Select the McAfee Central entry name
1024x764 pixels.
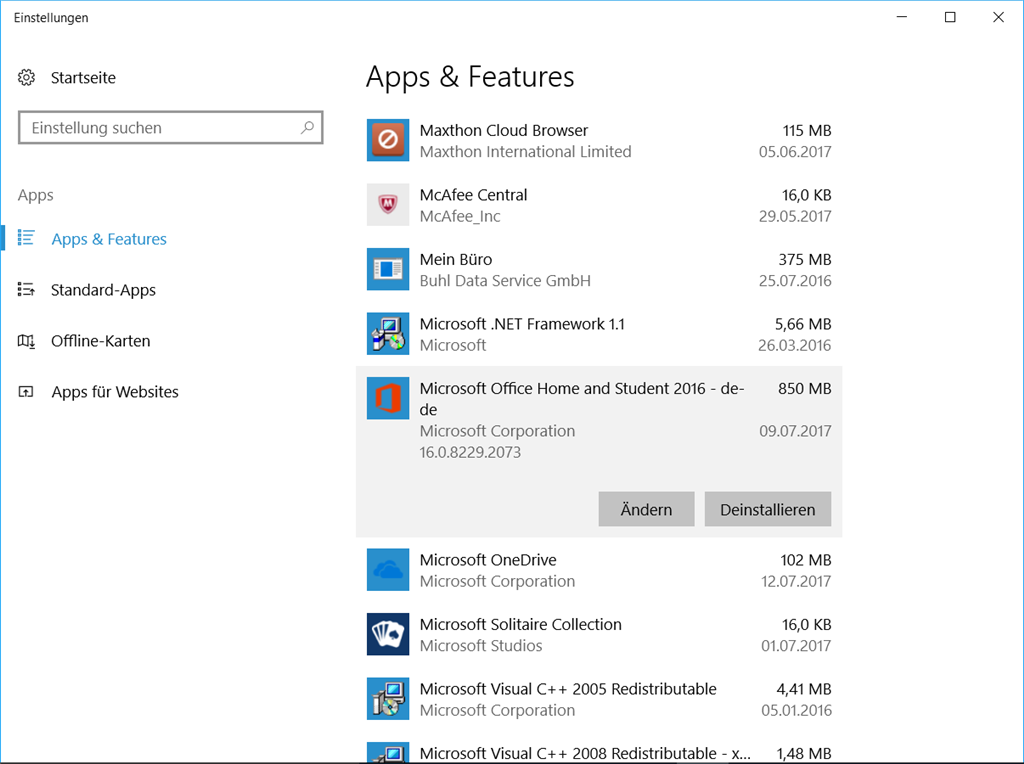[x=473, y=195]
